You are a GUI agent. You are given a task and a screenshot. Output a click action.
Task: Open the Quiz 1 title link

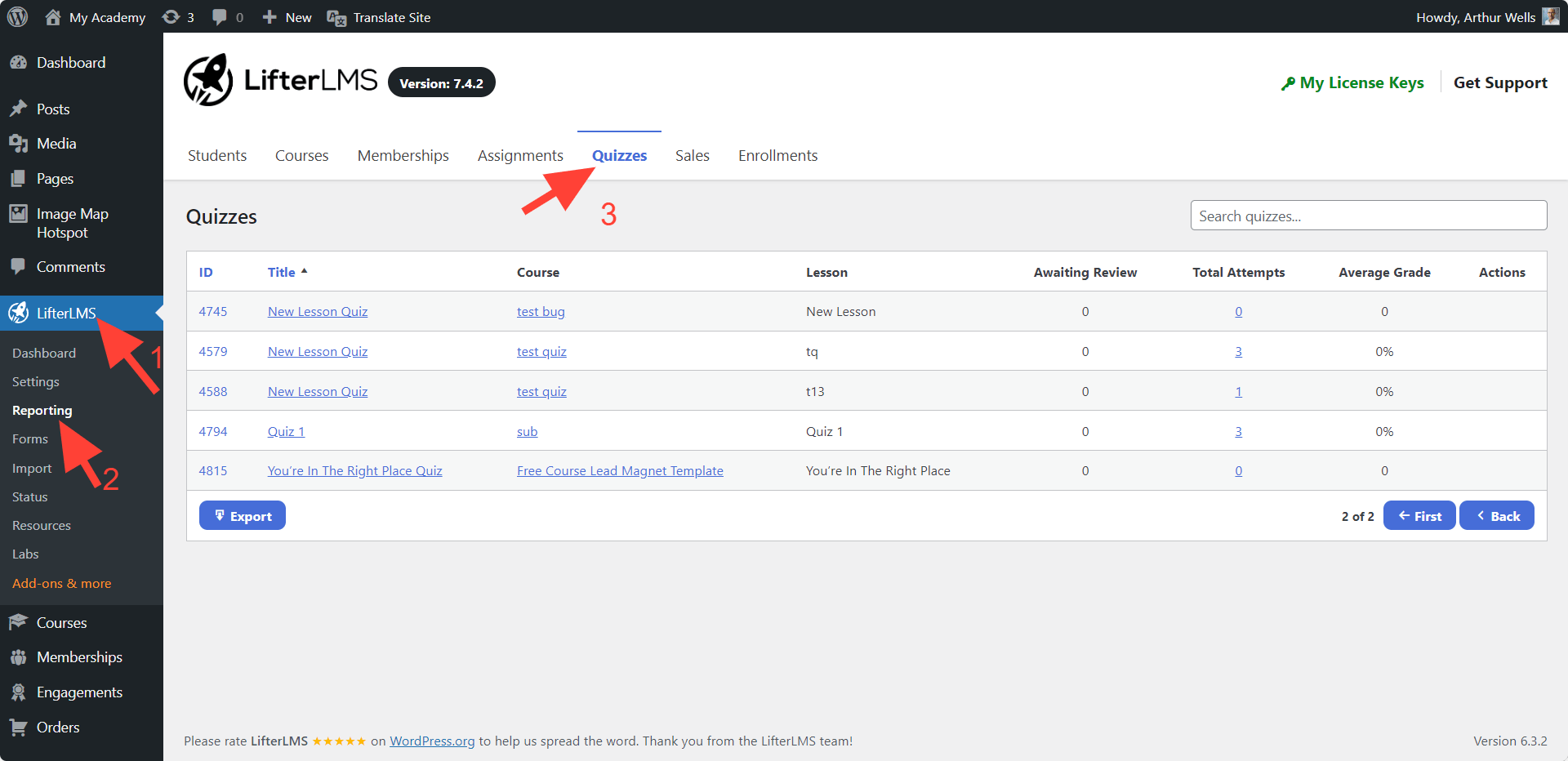(286, 431)
